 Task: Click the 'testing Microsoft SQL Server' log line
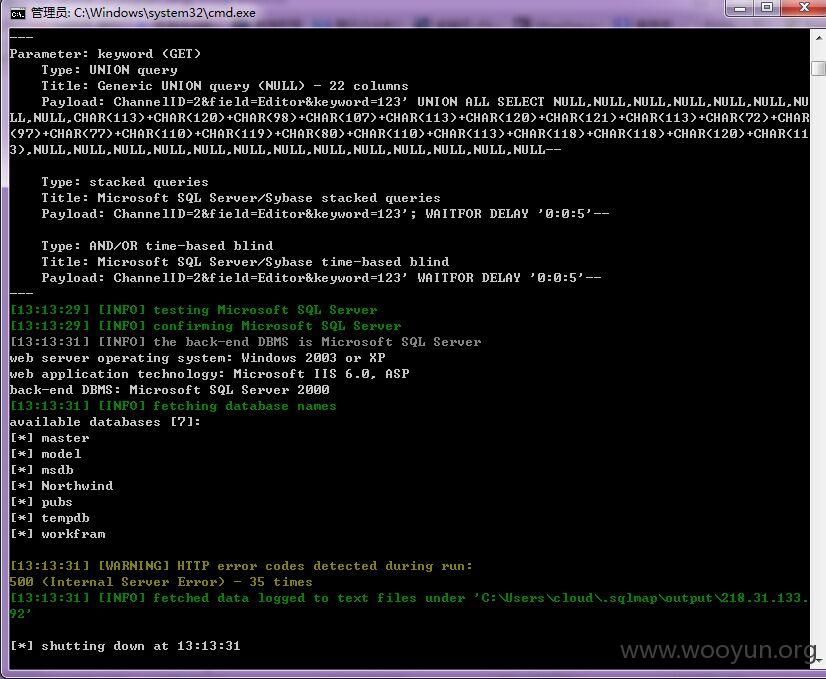tap(193, 310)
